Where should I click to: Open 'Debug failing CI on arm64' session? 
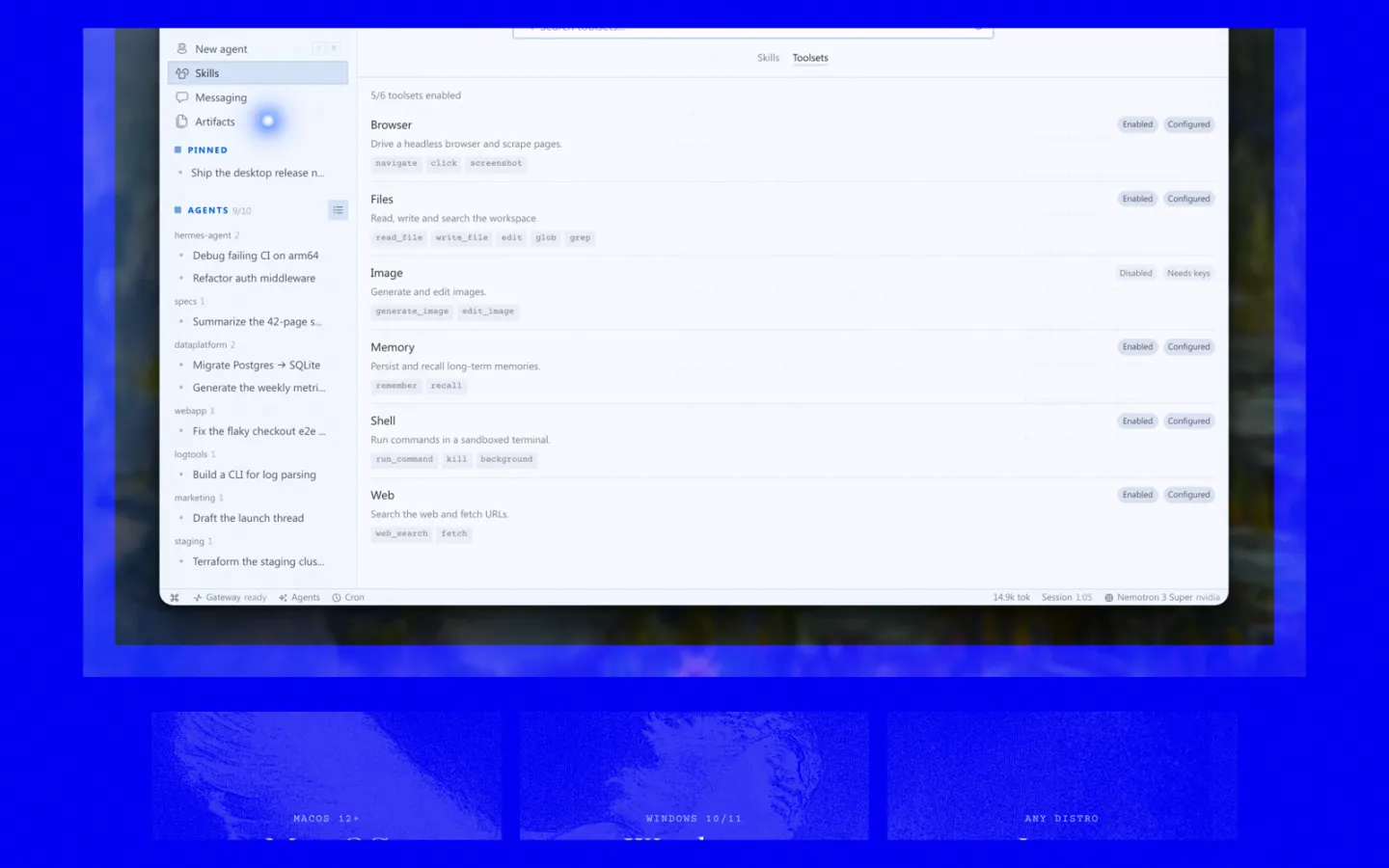(x=256, y=256)
